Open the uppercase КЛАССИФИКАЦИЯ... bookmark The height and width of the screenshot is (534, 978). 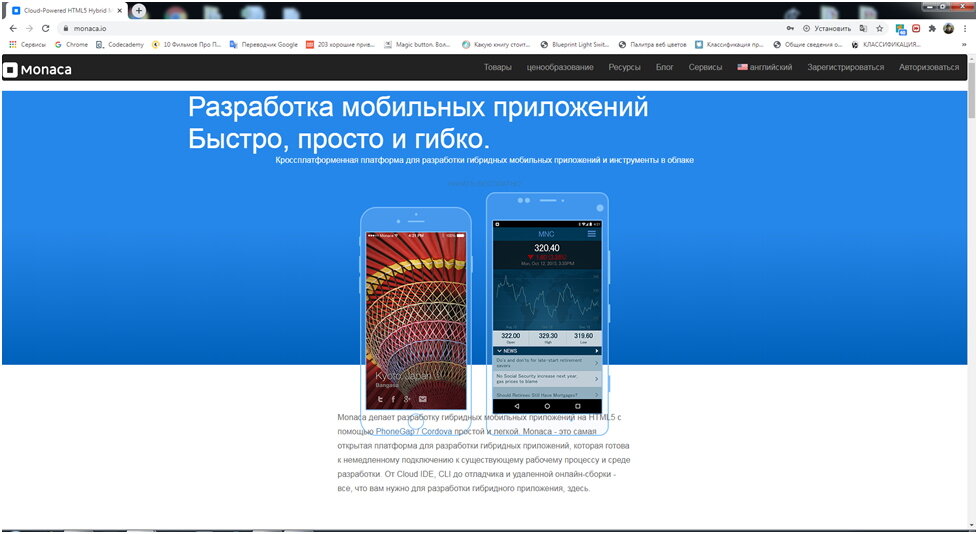coord(886,45)
